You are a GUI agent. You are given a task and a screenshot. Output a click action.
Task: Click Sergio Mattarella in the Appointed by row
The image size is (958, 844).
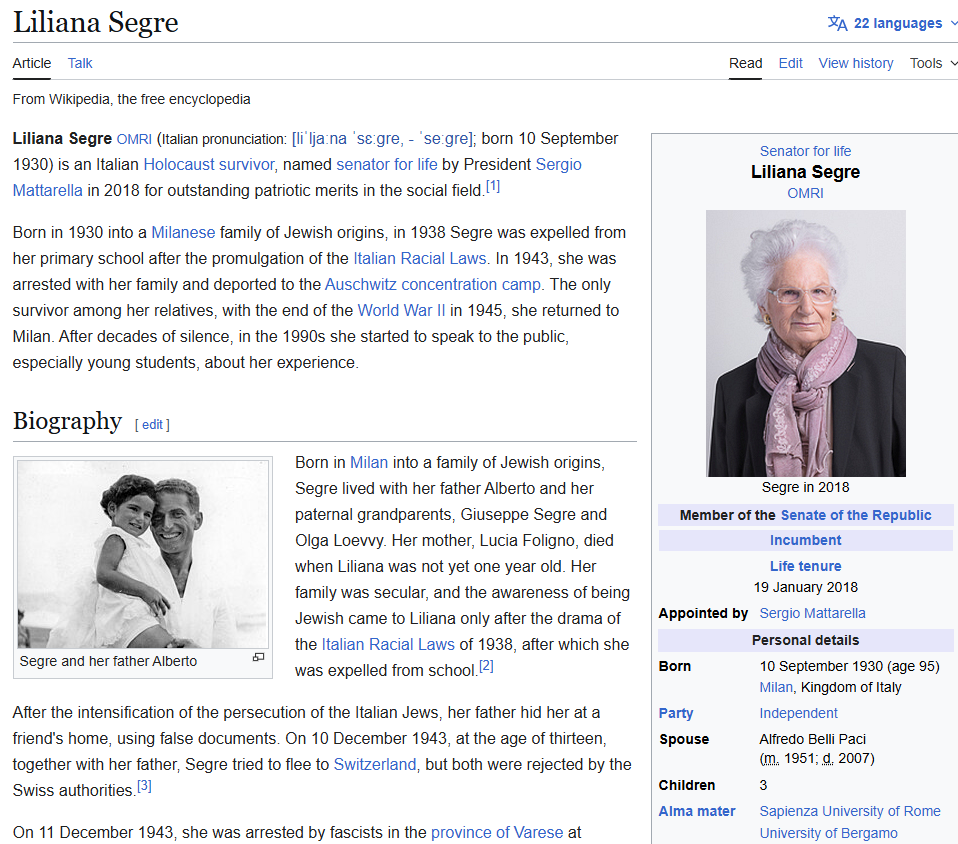tap(813, 613)
